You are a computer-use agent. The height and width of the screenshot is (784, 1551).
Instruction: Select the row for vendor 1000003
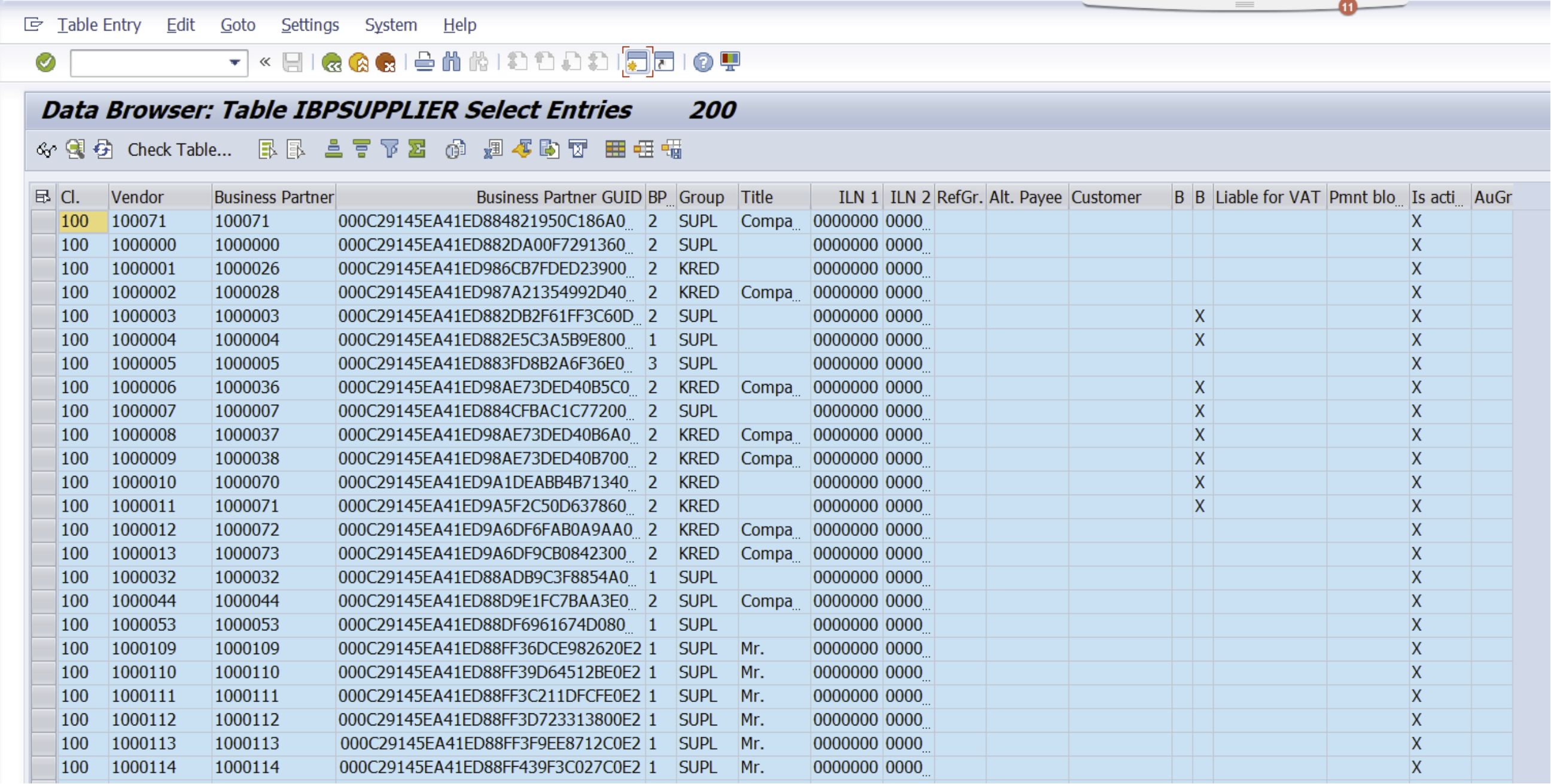(44, 316)
